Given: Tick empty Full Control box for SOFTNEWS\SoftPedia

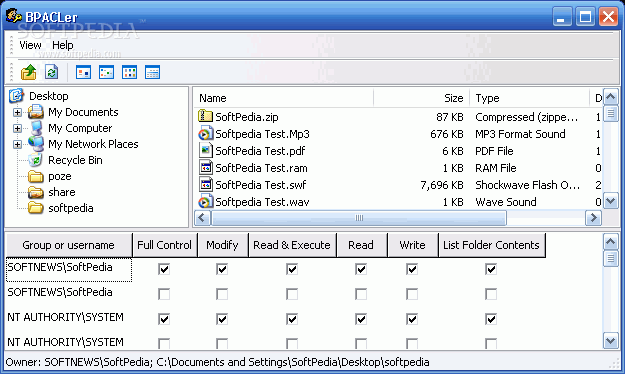Looking at the screenshot, I should pyautogui.click(x=164, y=294).
